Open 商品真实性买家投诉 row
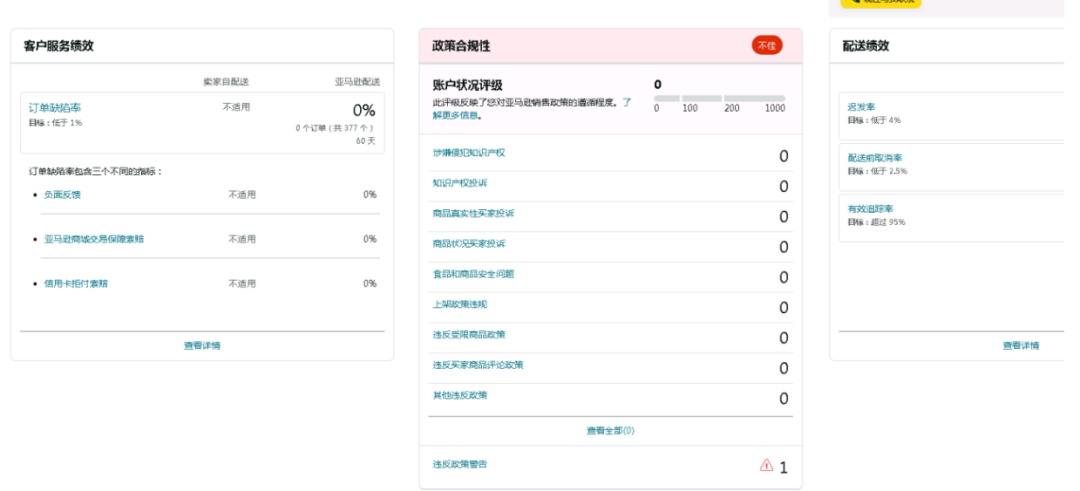Viewport: 1080px width, 491px height. pyautogui.click(x=473, y=213)
